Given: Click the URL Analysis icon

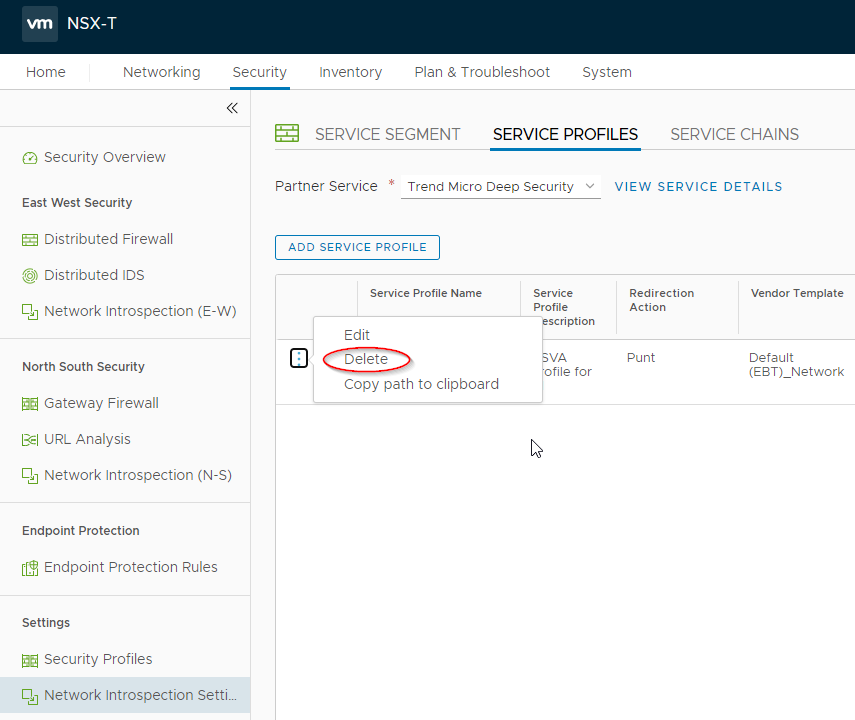Looking at the screenshot, I should (30, 440).
